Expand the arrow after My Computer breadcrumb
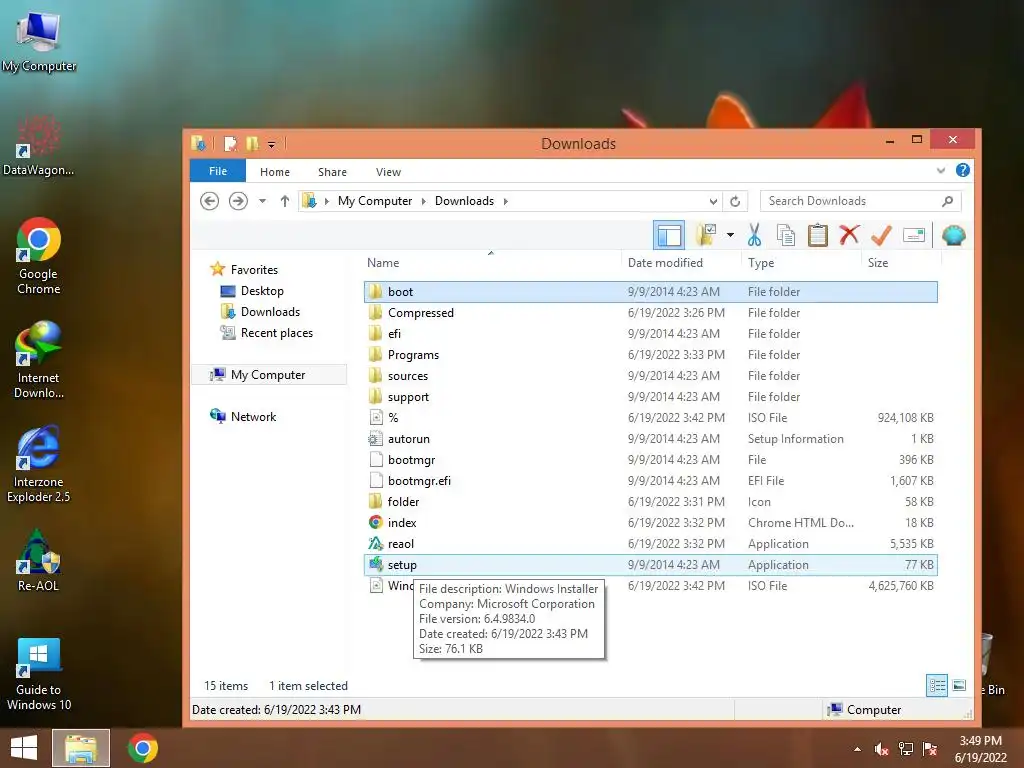 tap(423, 201)
